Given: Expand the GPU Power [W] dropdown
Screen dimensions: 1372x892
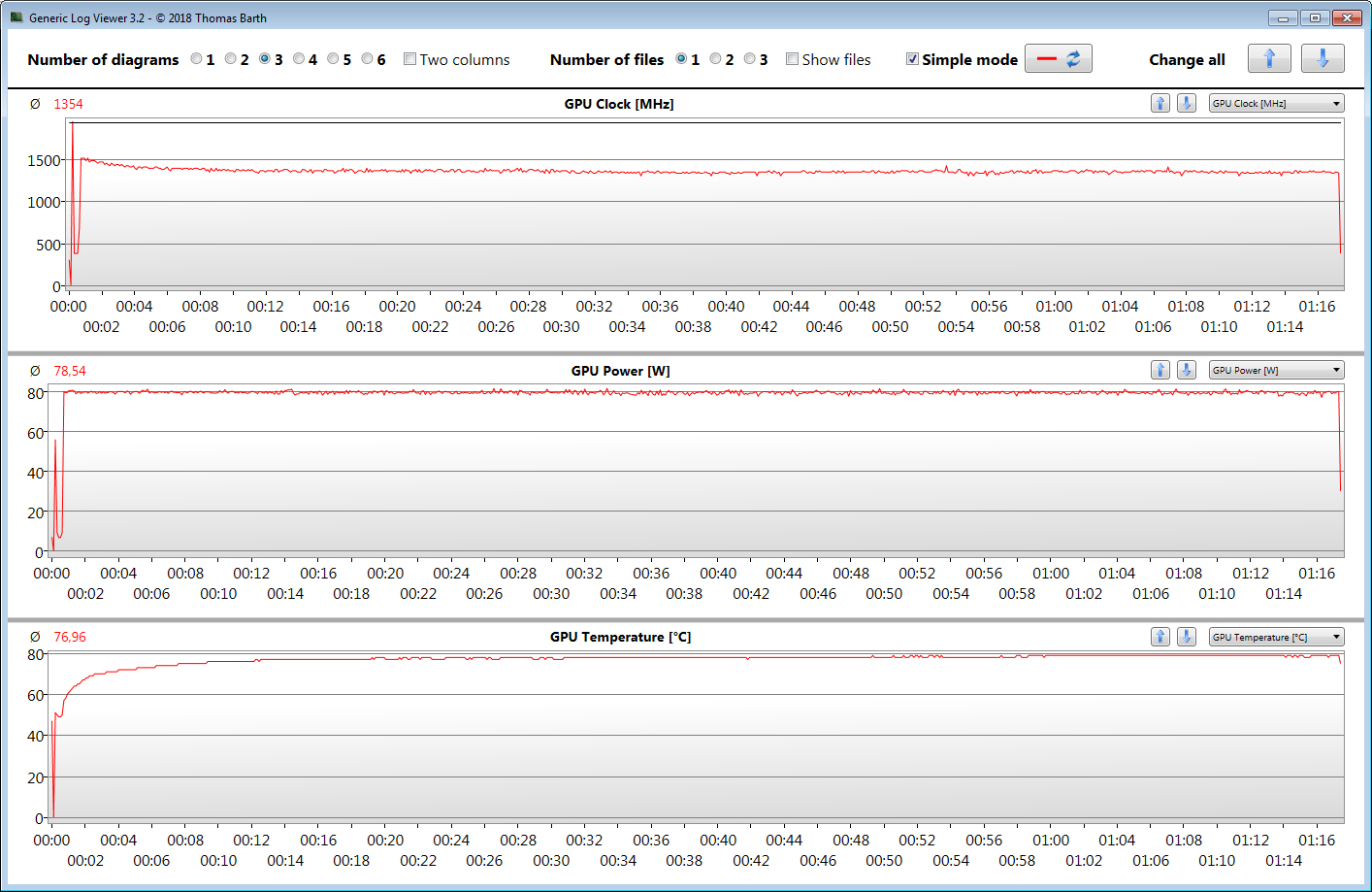Looking at the screenshot, I should point(1275,370).
